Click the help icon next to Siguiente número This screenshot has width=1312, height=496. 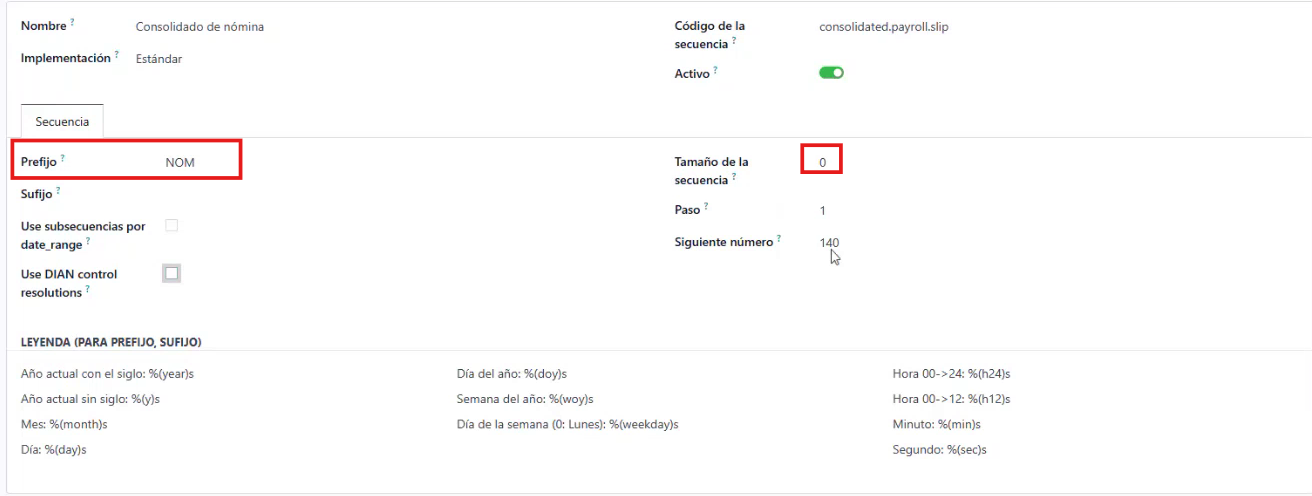pos(778,238)
